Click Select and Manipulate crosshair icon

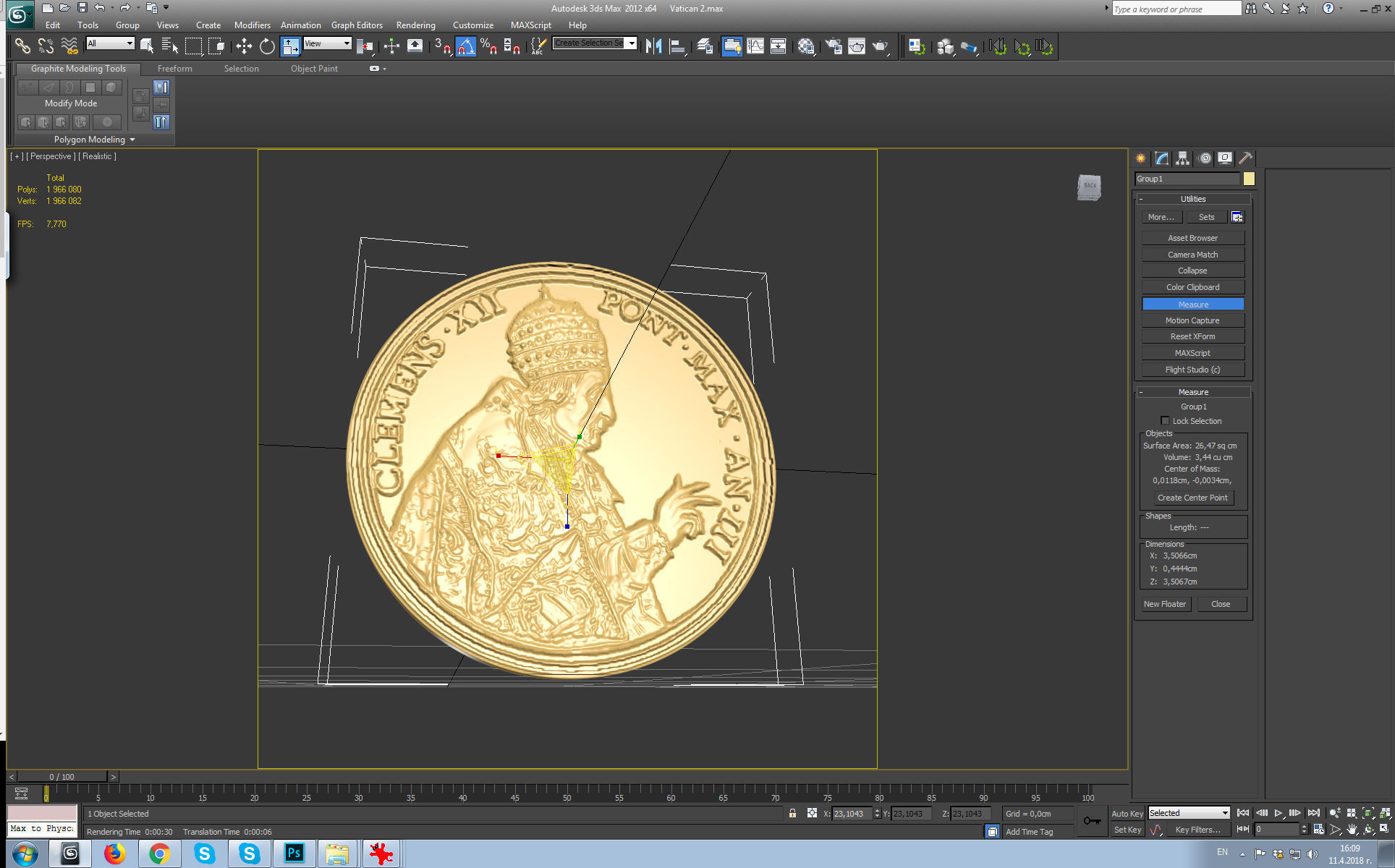pos(391,46)
